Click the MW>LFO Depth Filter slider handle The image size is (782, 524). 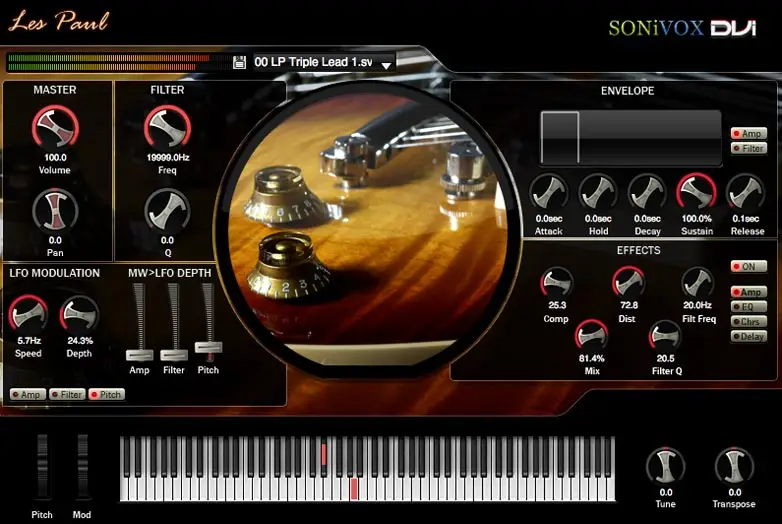coord(174,355)
